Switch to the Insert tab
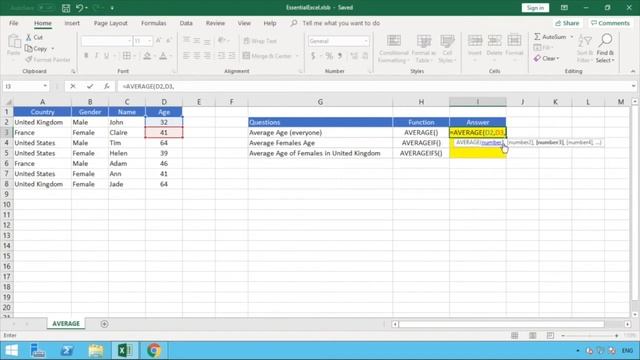 click(x=72, y=23)
